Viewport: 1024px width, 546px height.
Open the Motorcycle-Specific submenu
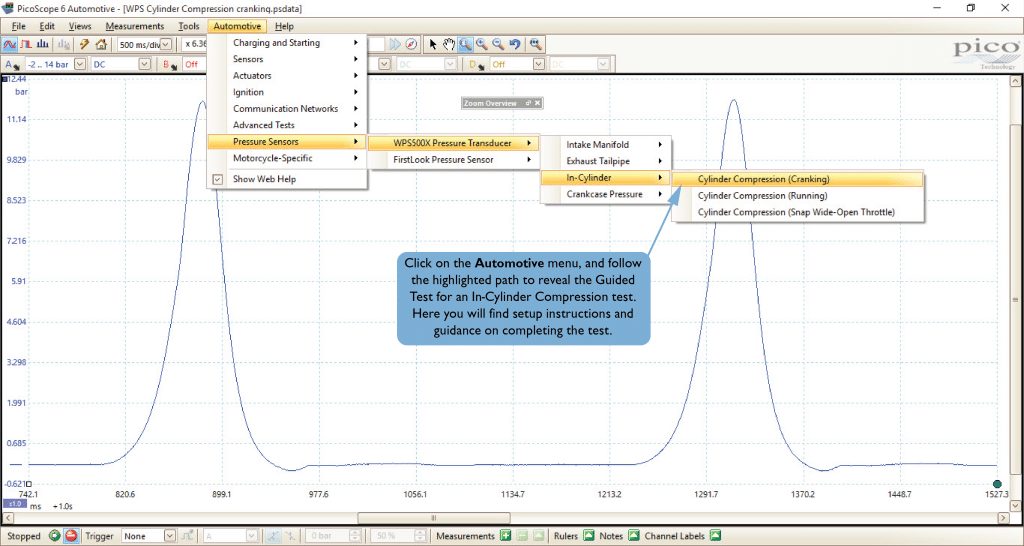click(x=287, y=158)
